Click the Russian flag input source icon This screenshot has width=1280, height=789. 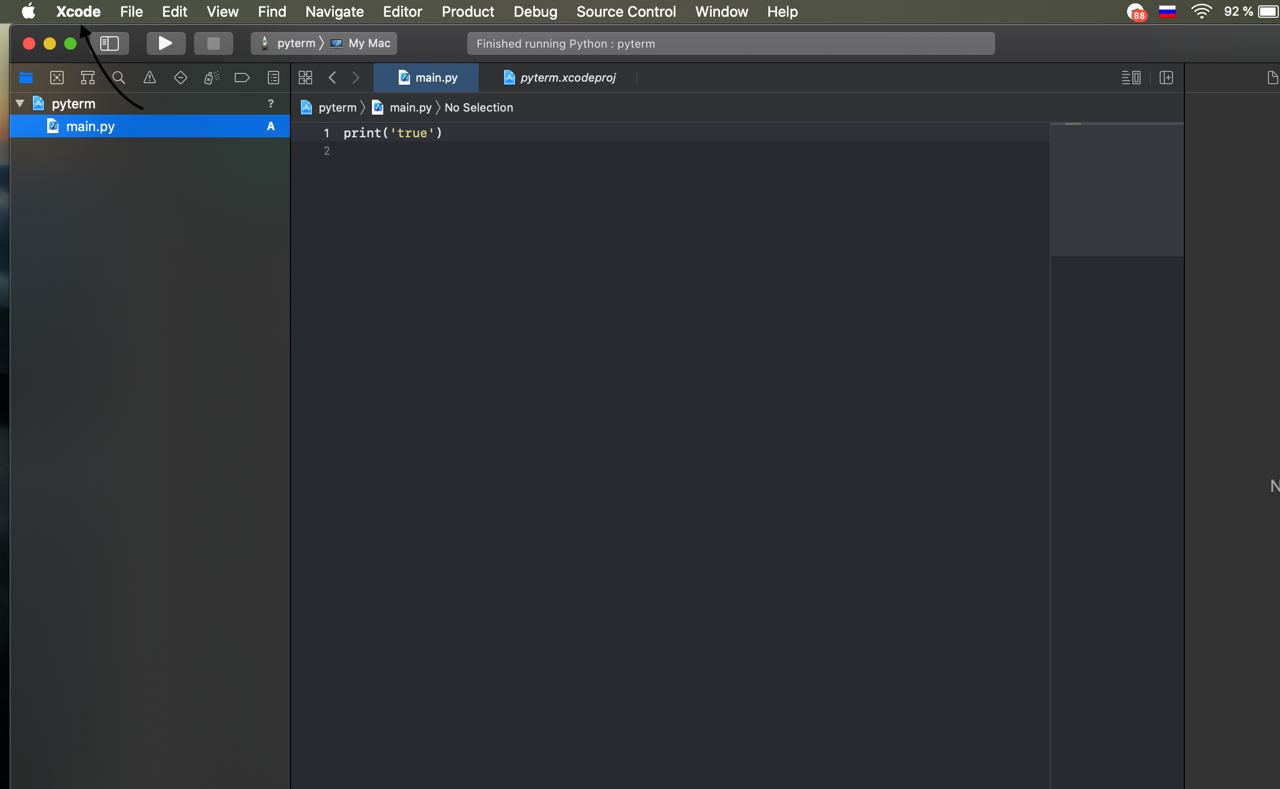point(1167,11)
